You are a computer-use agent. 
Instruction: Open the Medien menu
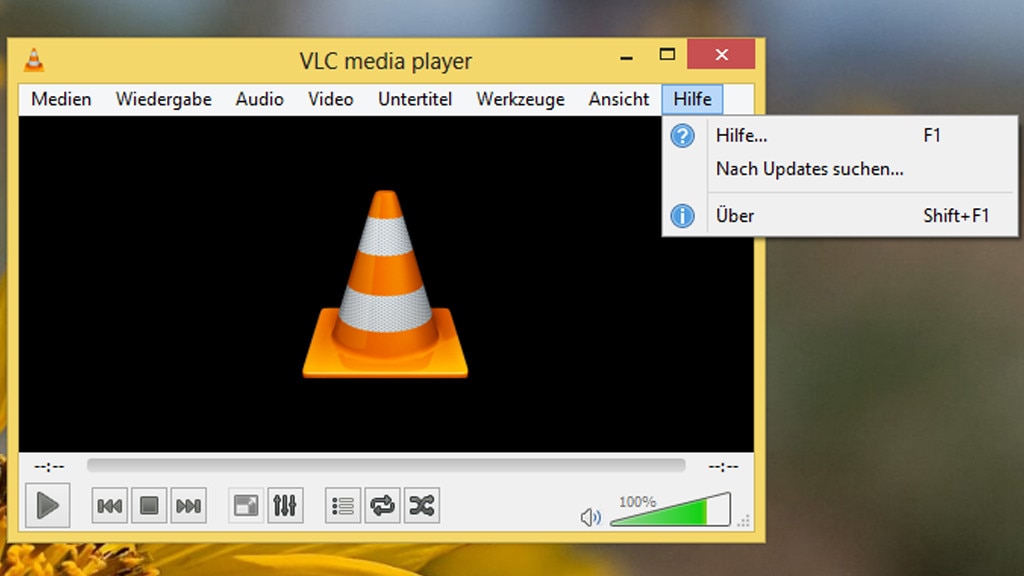click(61, 99)
